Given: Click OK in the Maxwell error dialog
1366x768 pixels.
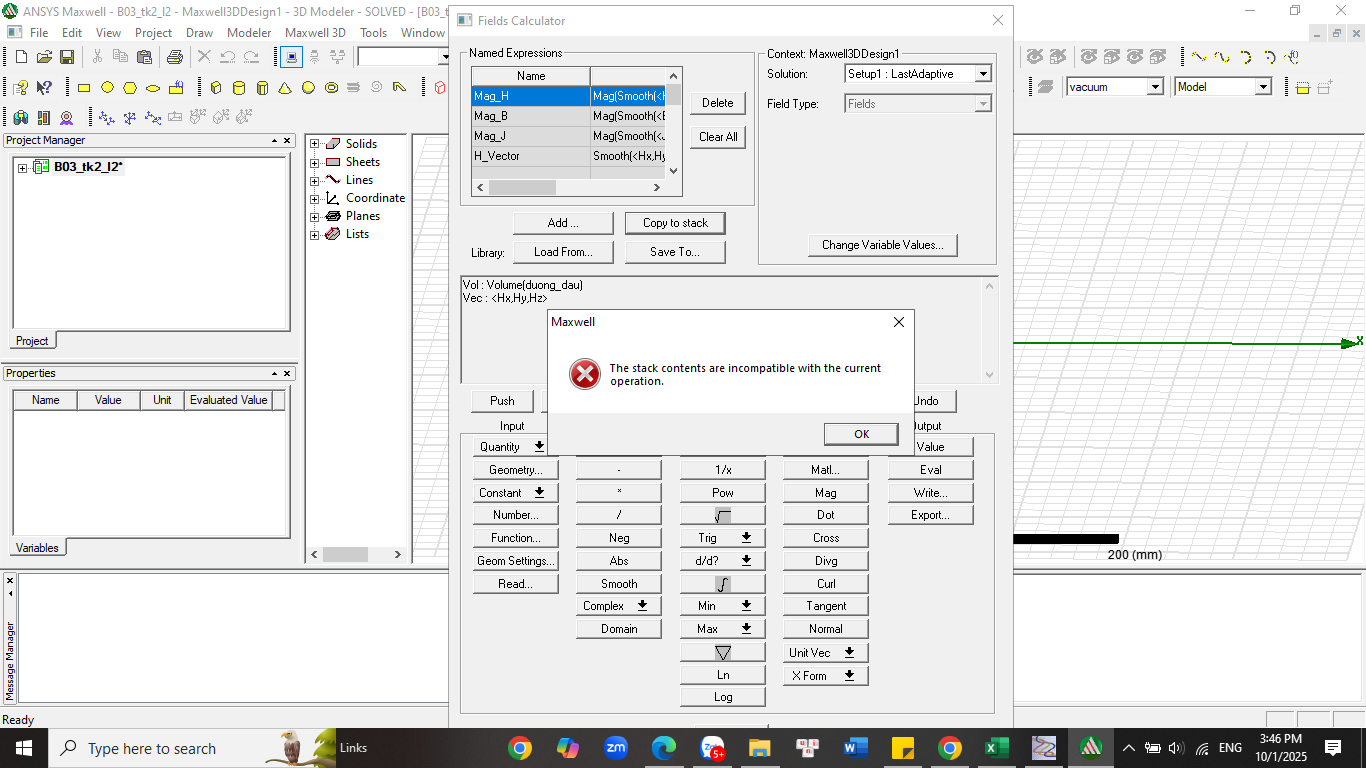Looking at the screenshot, I should (x=861, y=434).
